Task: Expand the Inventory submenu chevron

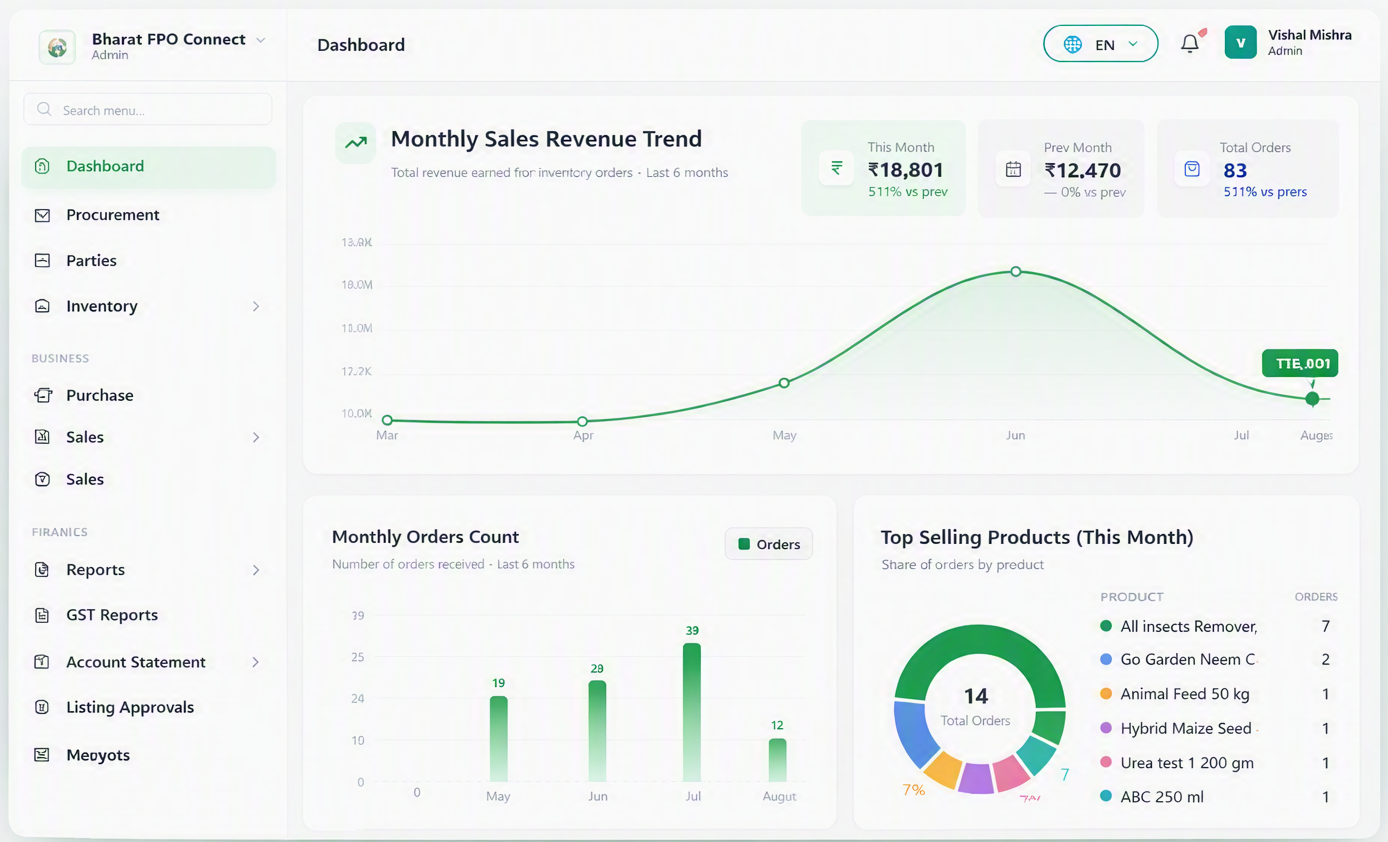Action: point(256,306)
